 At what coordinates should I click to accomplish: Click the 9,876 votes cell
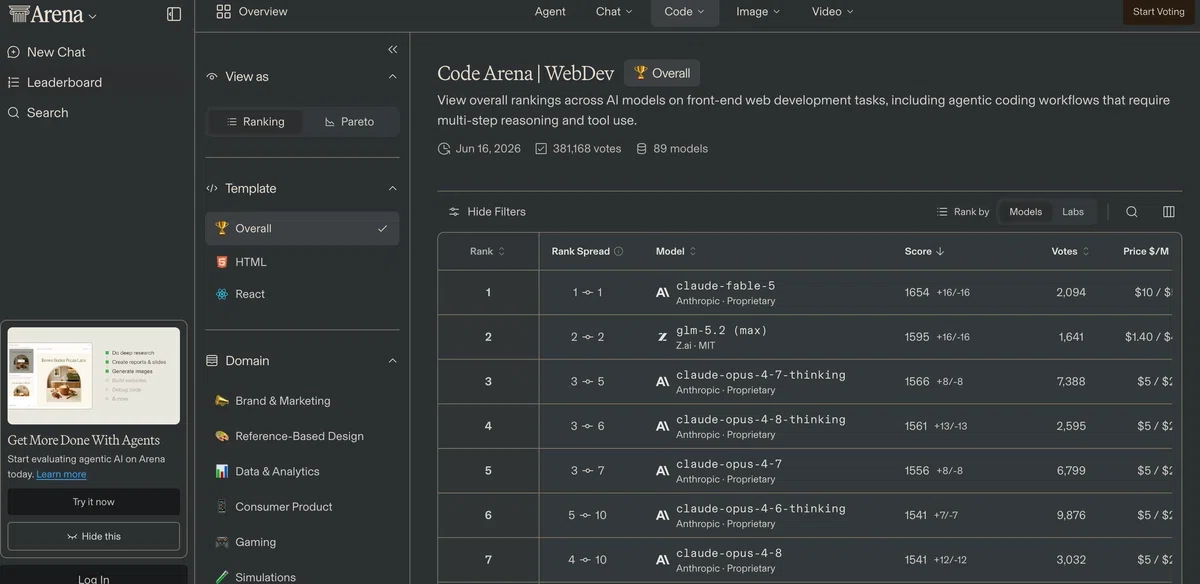1071,516
